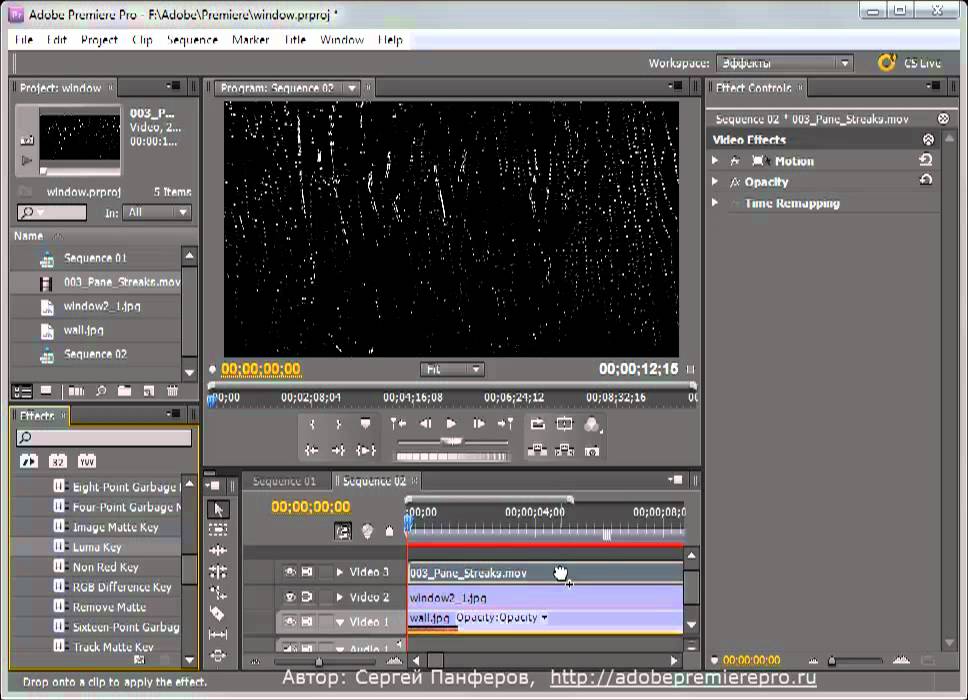Click the Play button in Program monitor

coord(451,423)
